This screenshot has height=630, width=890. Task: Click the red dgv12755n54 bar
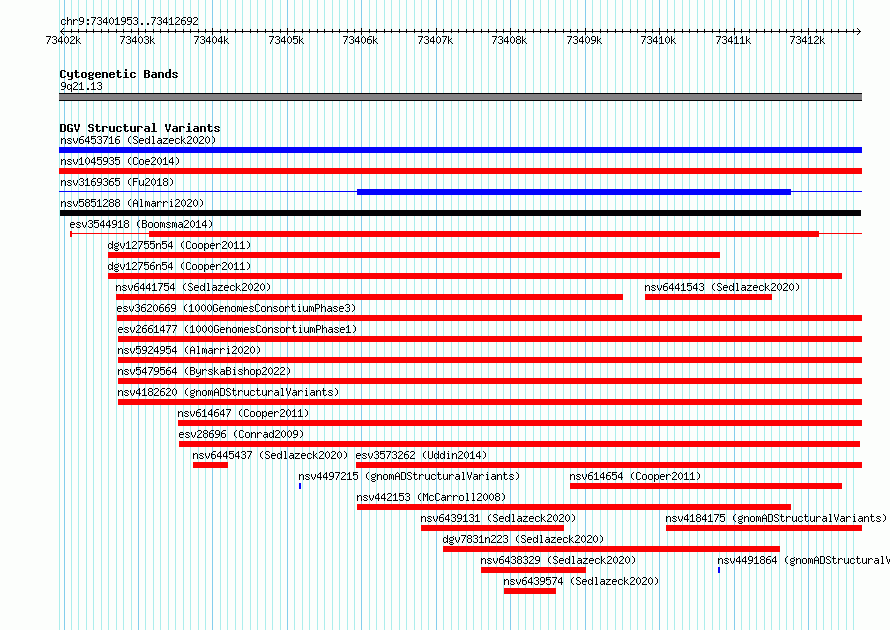pyautogui.click(x=414, y=255)
